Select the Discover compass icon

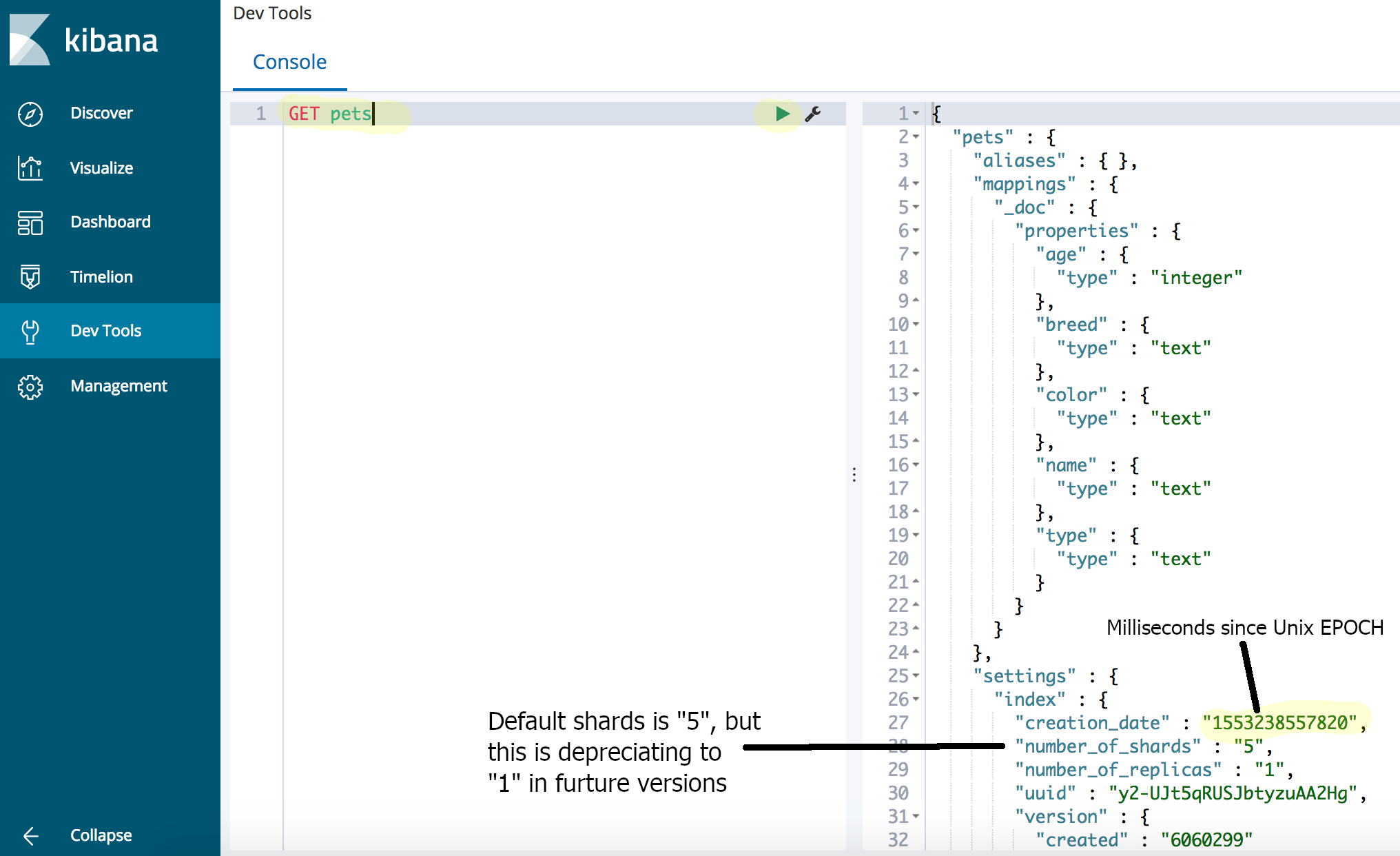pos(30,113)
